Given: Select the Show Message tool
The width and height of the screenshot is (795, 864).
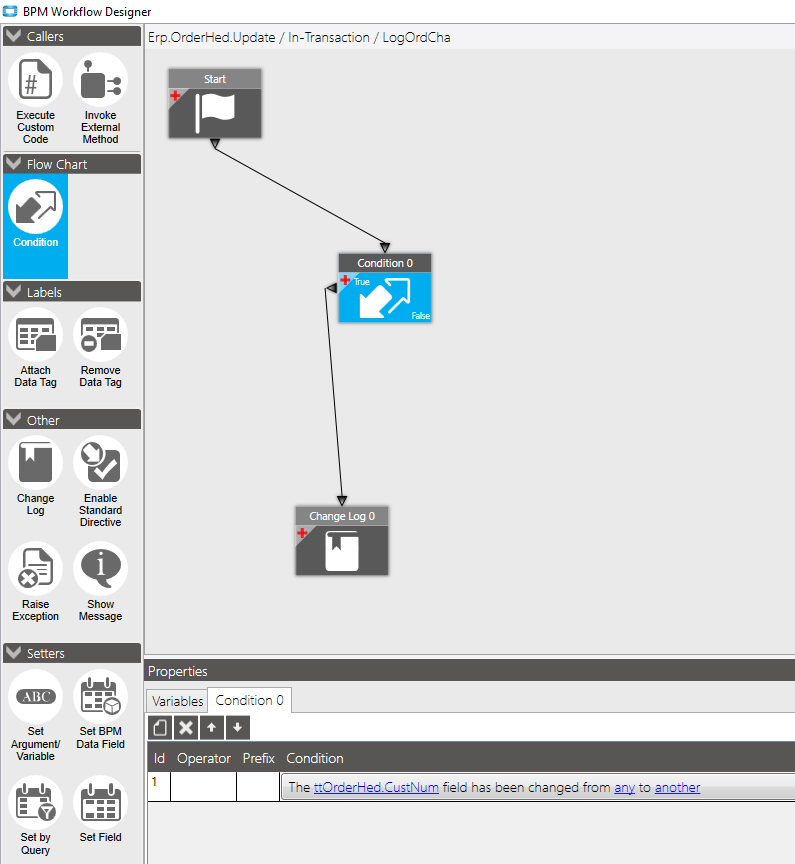Looking at the screenshot, I should point(100,582).
